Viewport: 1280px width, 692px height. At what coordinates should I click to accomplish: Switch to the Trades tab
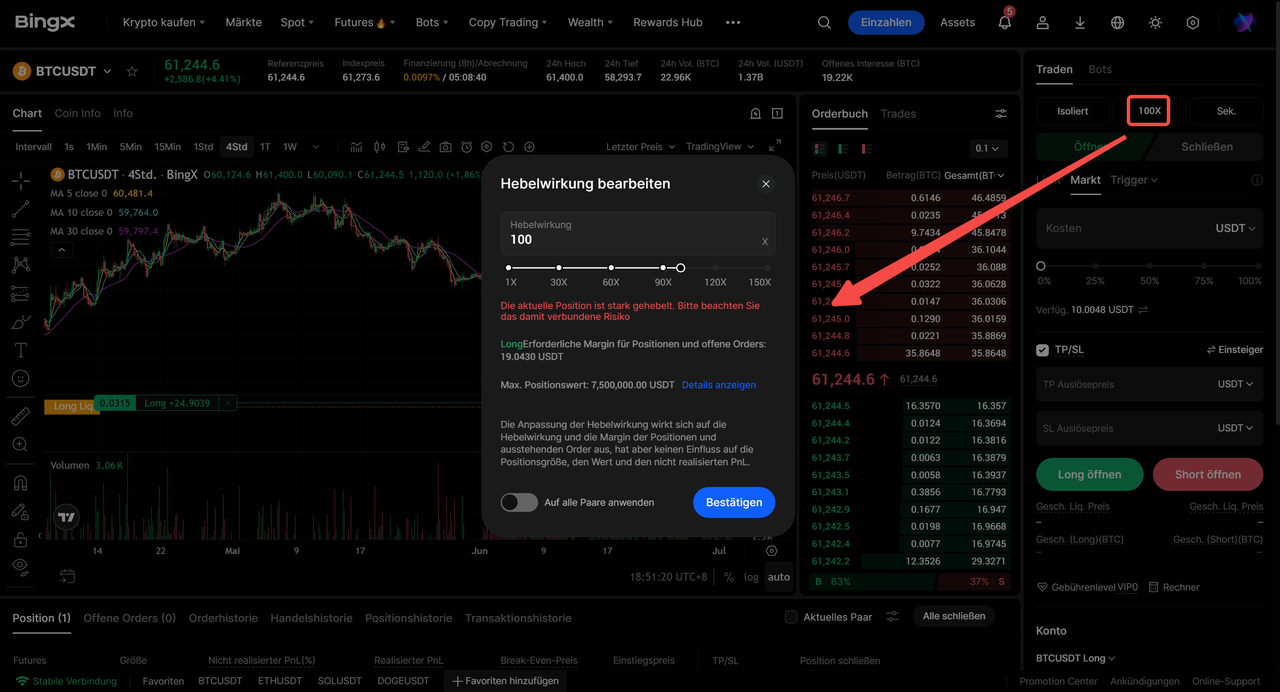(x=898, y=114)
